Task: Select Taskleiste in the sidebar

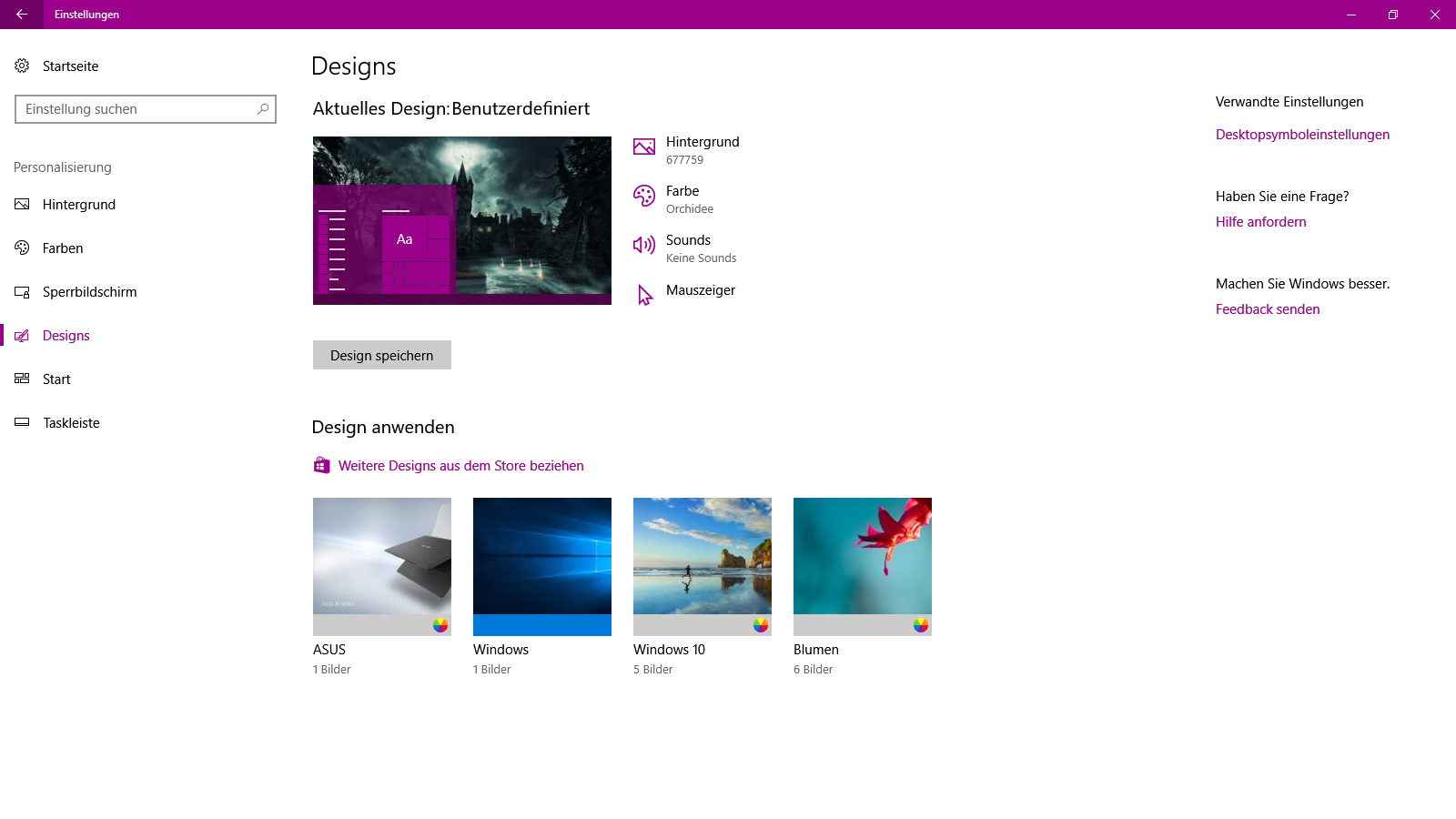Action: [71, 423]
